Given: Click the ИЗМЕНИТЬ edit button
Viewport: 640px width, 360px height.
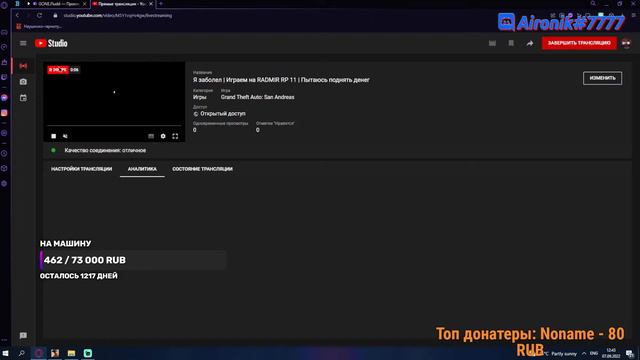Looking at the screenshot, I should 602,78.
